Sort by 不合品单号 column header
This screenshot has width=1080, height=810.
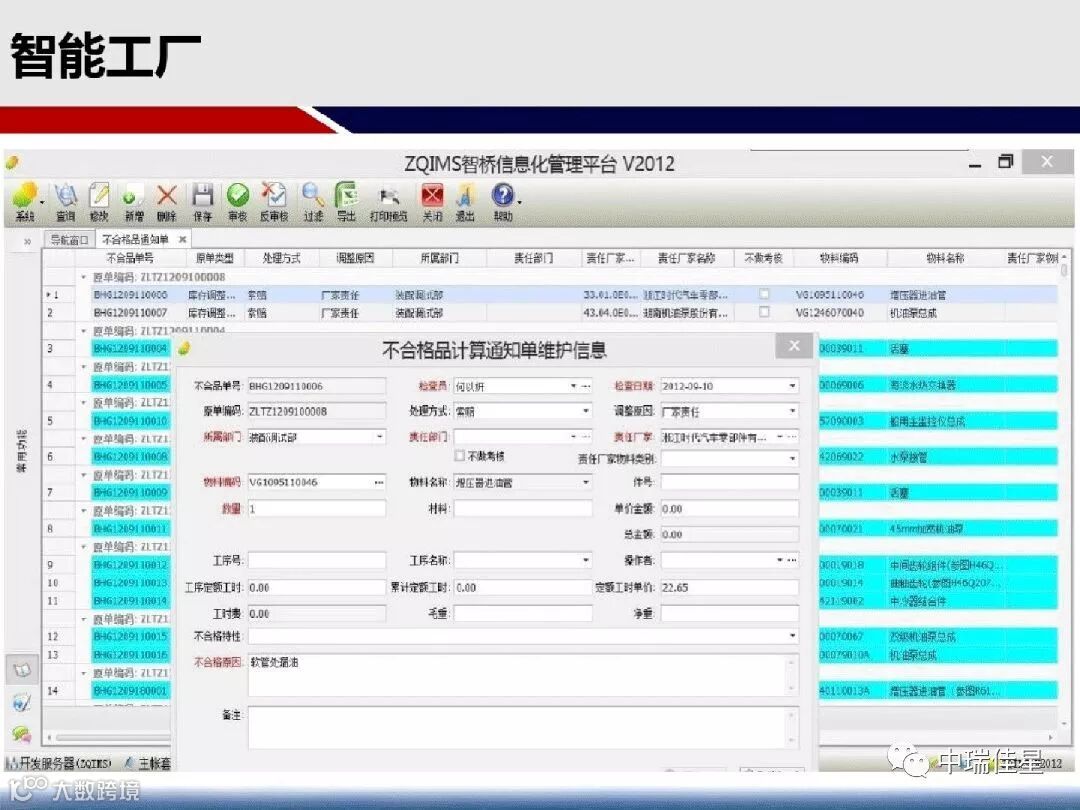tap(130, 258)
